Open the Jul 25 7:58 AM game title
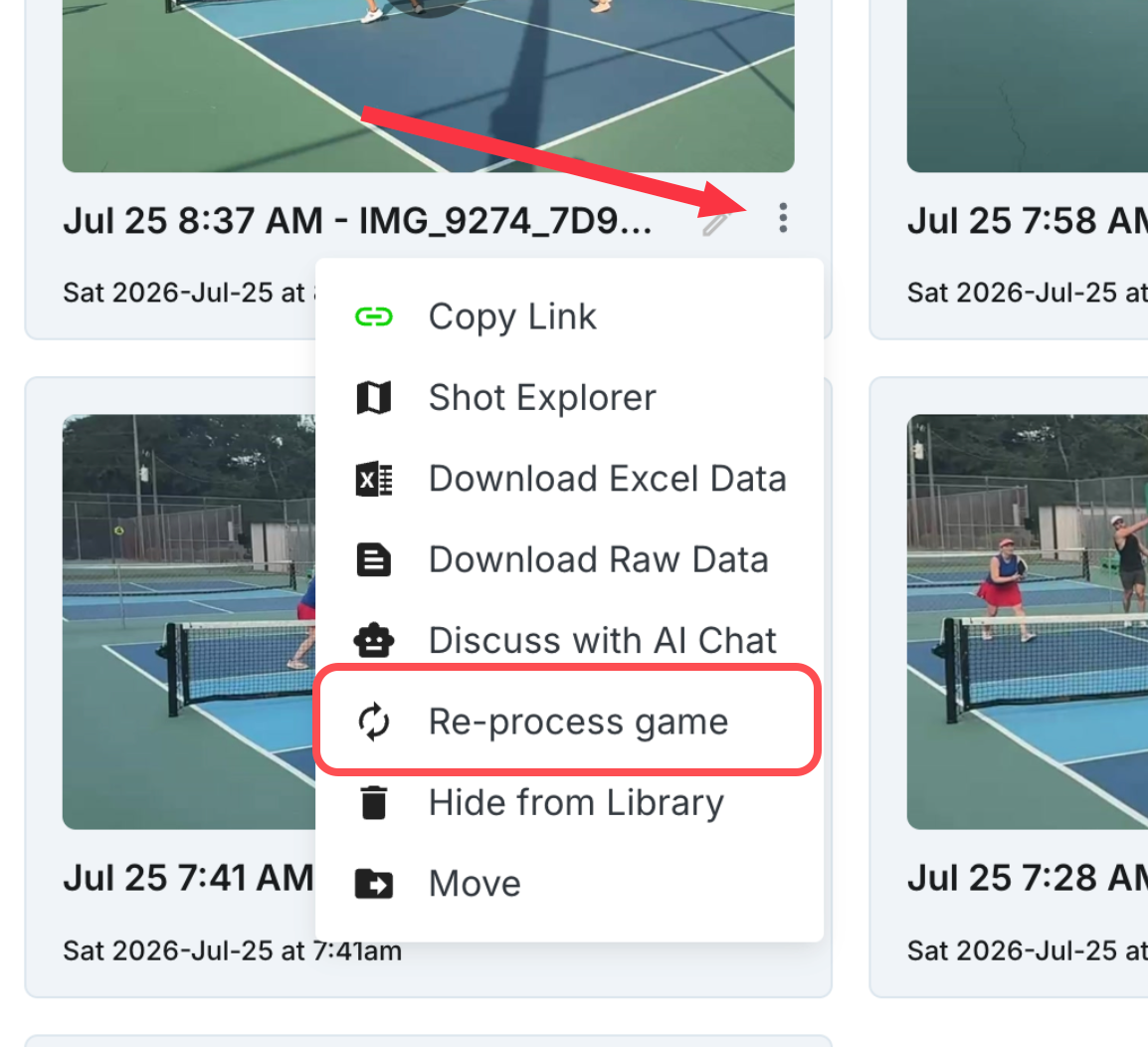This screenshot has width=1148, height=1047. pyautogui.click(x=1028, y=221)
